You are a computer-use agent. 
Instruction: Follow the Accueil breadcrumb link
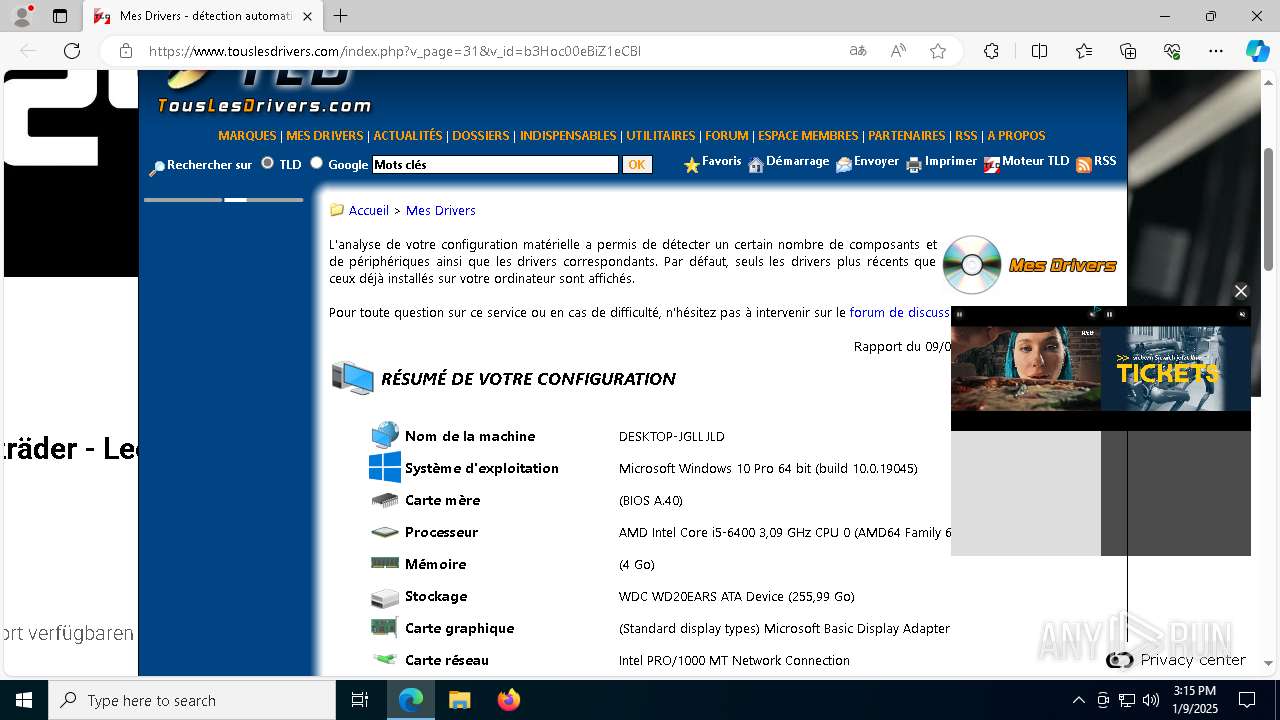(x=369, y=211)
